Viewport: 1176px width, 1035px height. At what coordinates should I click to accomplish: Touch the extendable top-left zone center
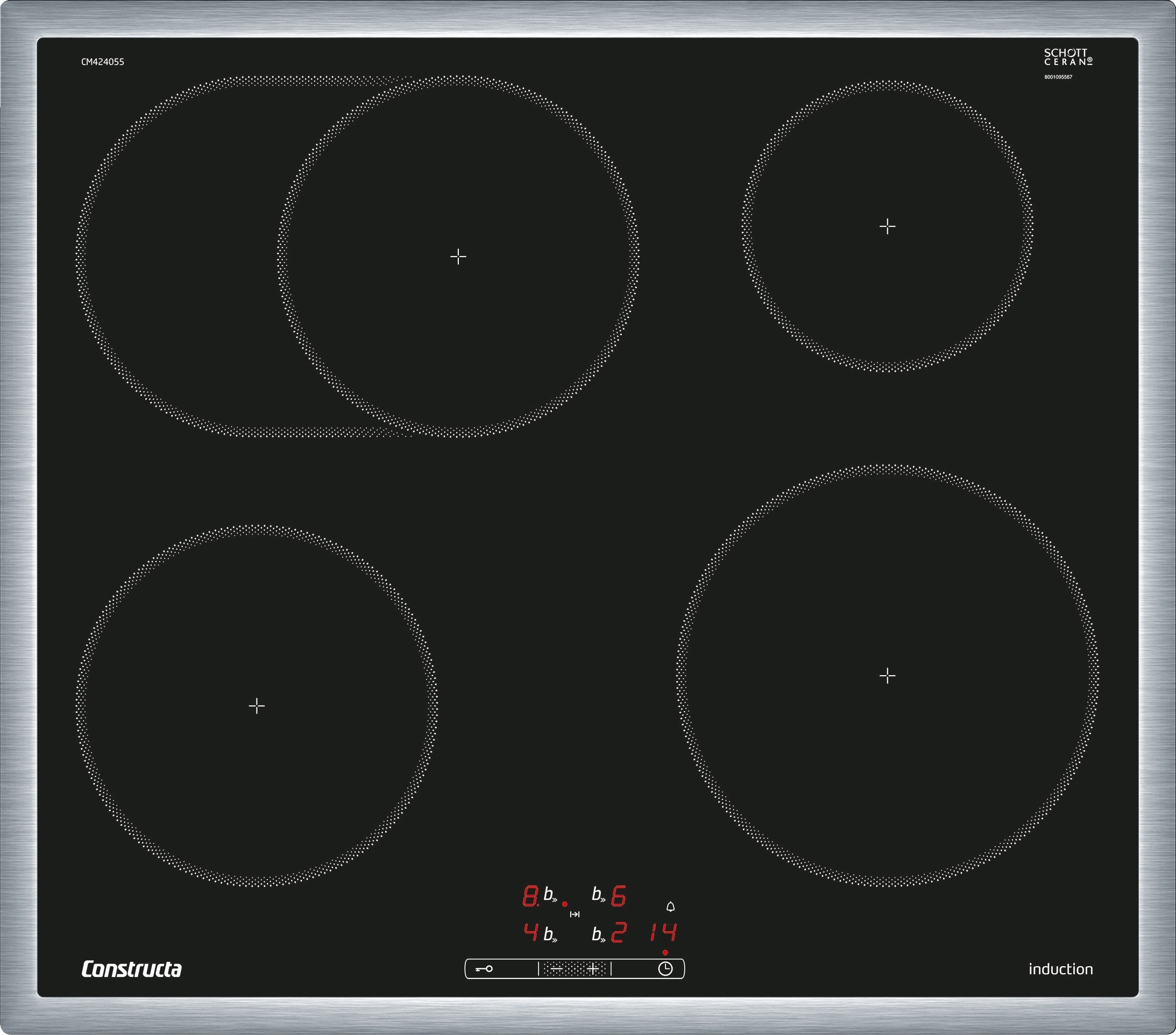tap(458, 256)
